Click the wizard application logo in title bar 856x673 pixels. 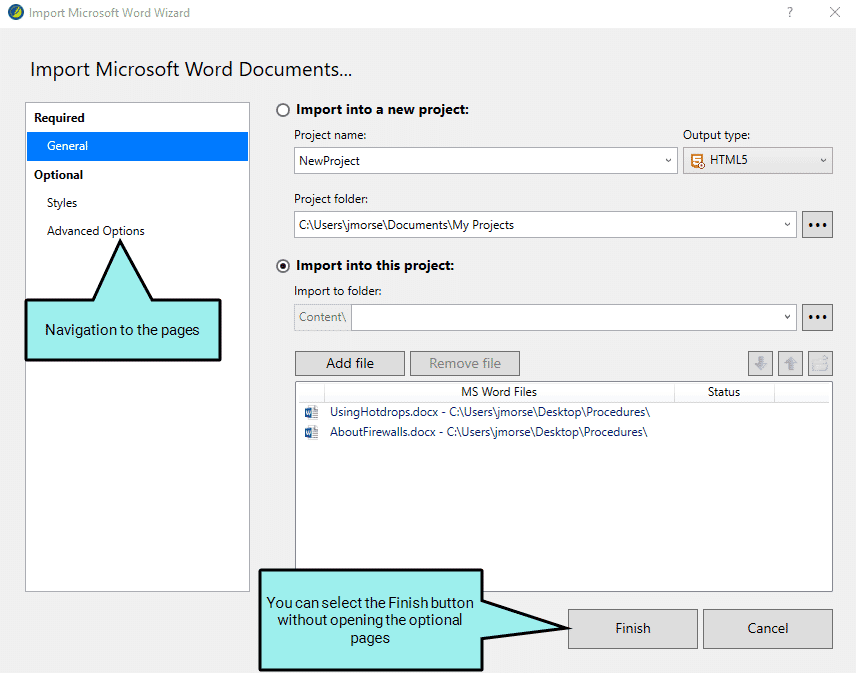[x=16, y=12]
